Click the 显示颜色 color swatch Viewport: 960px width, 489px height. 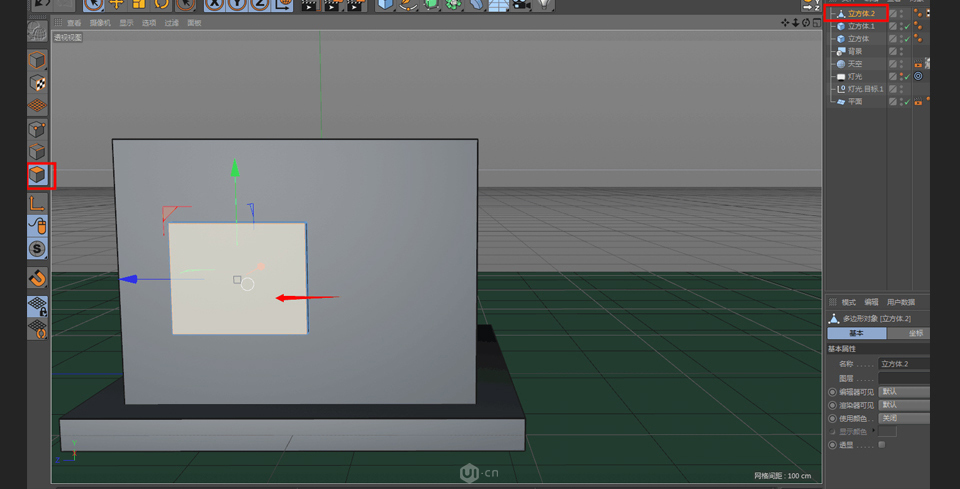(888, 432)
